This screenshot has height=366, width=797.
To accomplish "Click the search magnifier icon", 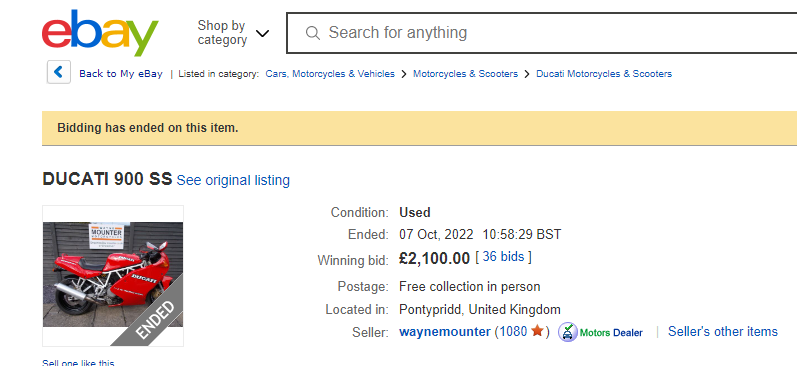I will pyautogui.click(x=313, y=33).
